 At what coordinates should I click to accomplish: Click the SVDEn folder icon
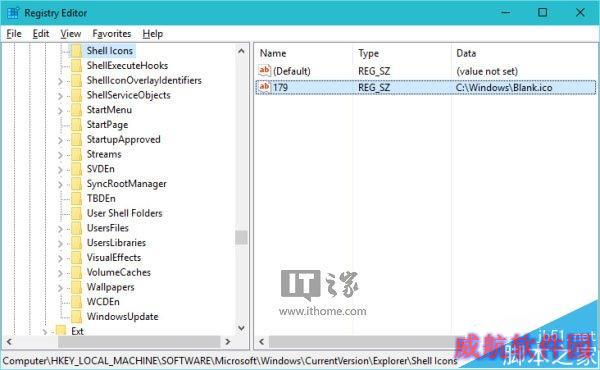[x=77, y=169]
